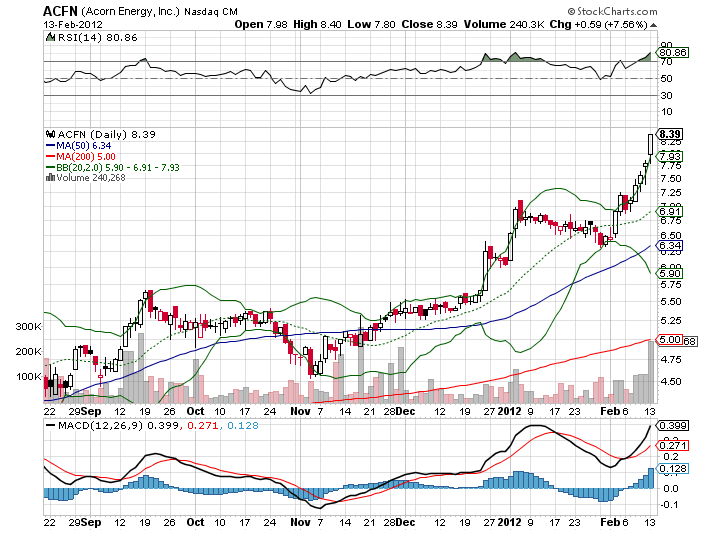Click the Volume 240.3K header value
The width and height of the screenshot is (709, 536).
click(x=504, y=24)
